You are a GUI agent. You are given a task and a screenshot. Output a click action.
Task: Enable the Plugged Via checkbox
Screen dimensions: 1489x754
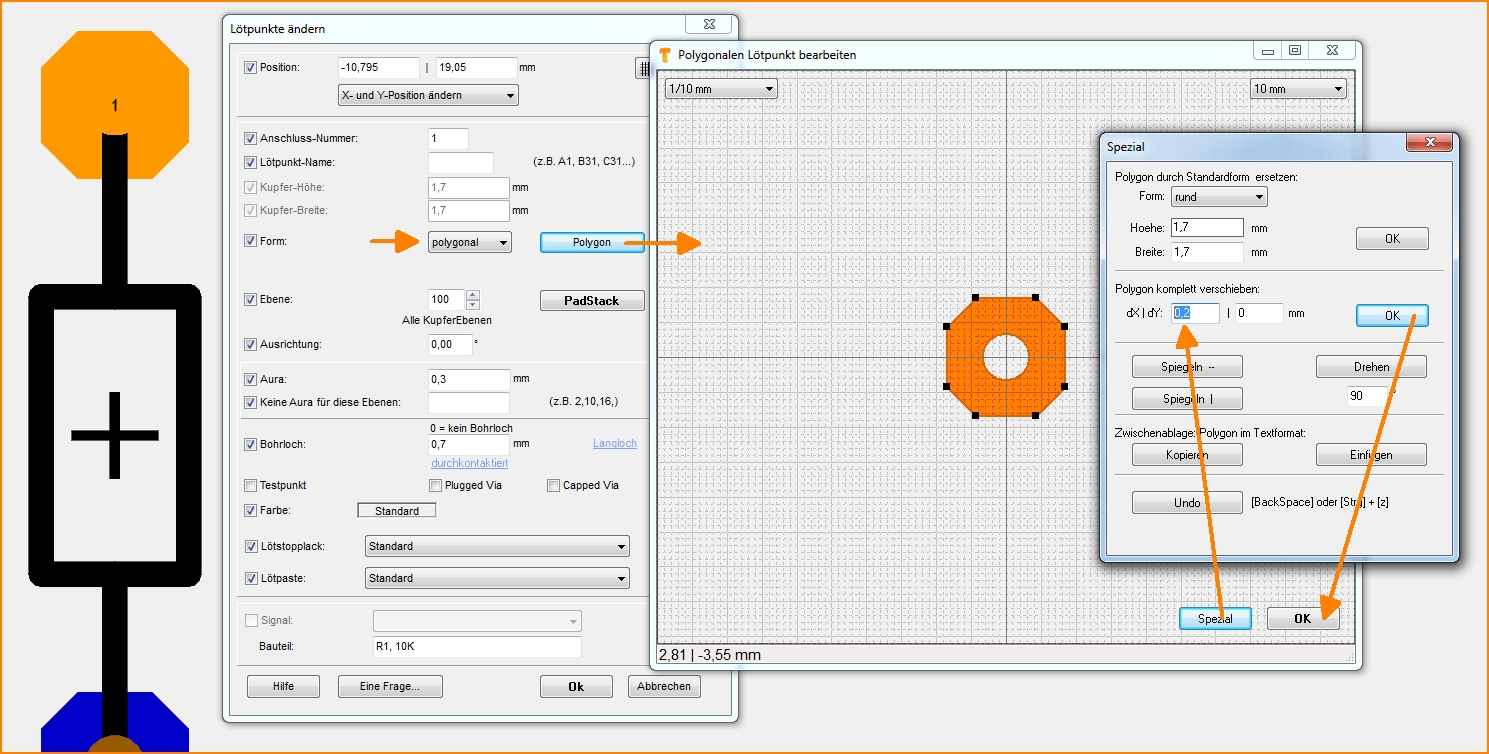[x=435, y=486]
